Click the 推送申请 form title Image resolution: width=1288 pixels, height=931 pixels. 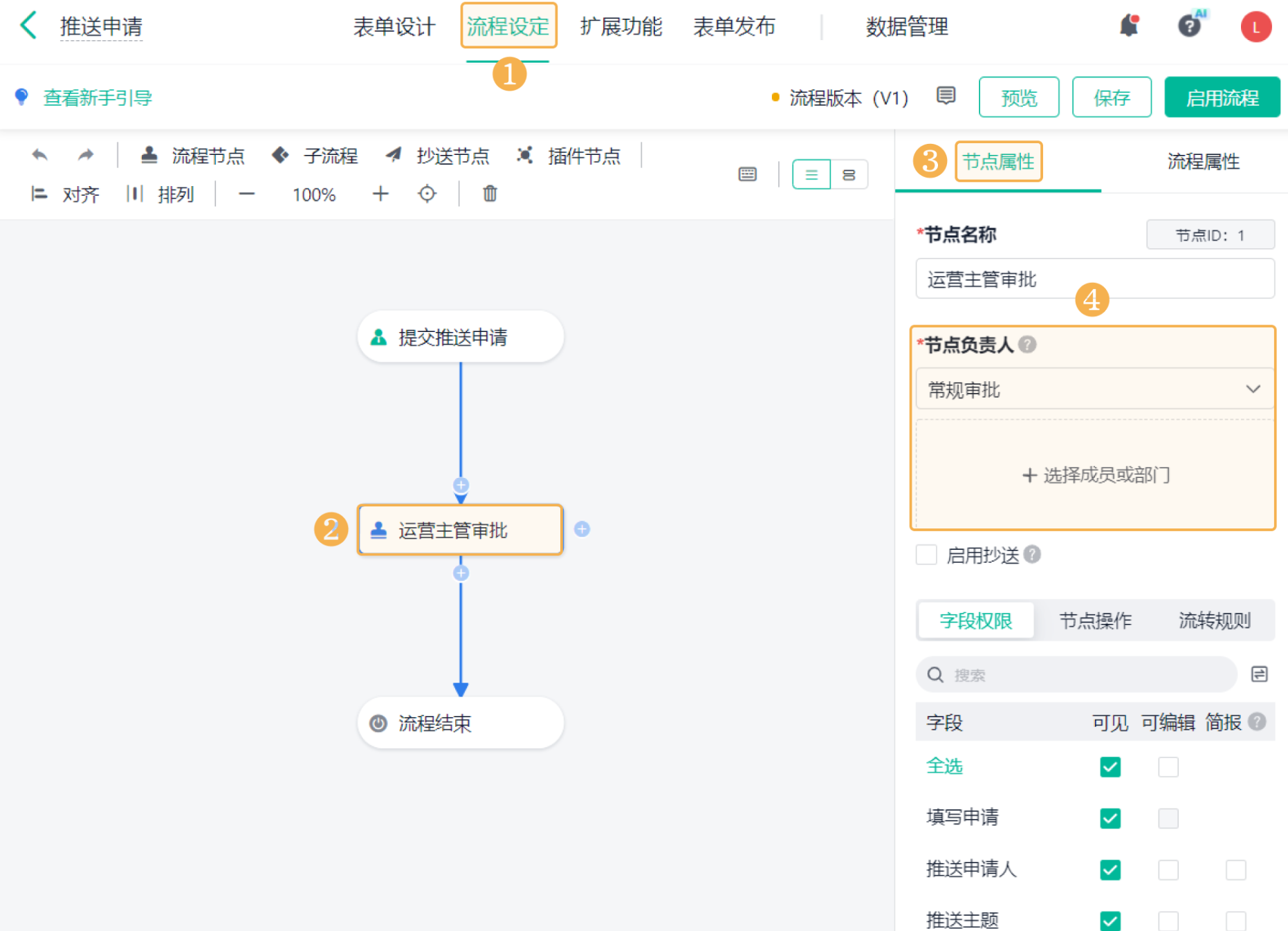(x=101, y=27)
